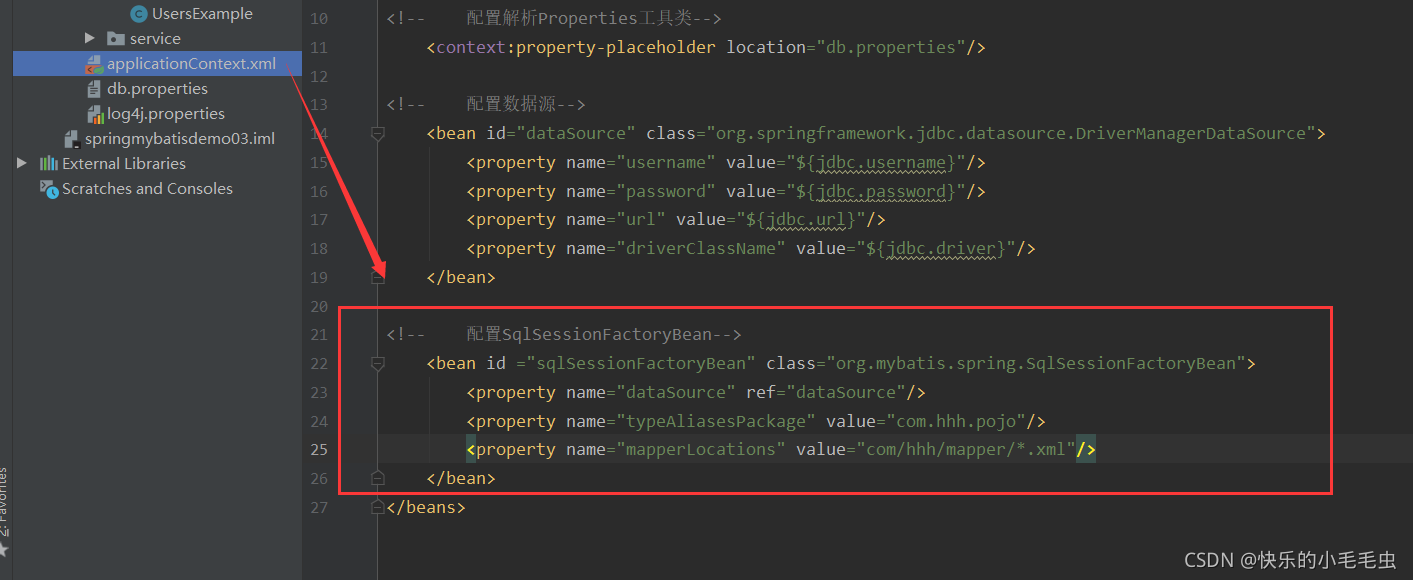Screen dimensions: 1413x580
Task: Click line number 25 in gutter
Action: pyautogui.click(x=319, y=450)
